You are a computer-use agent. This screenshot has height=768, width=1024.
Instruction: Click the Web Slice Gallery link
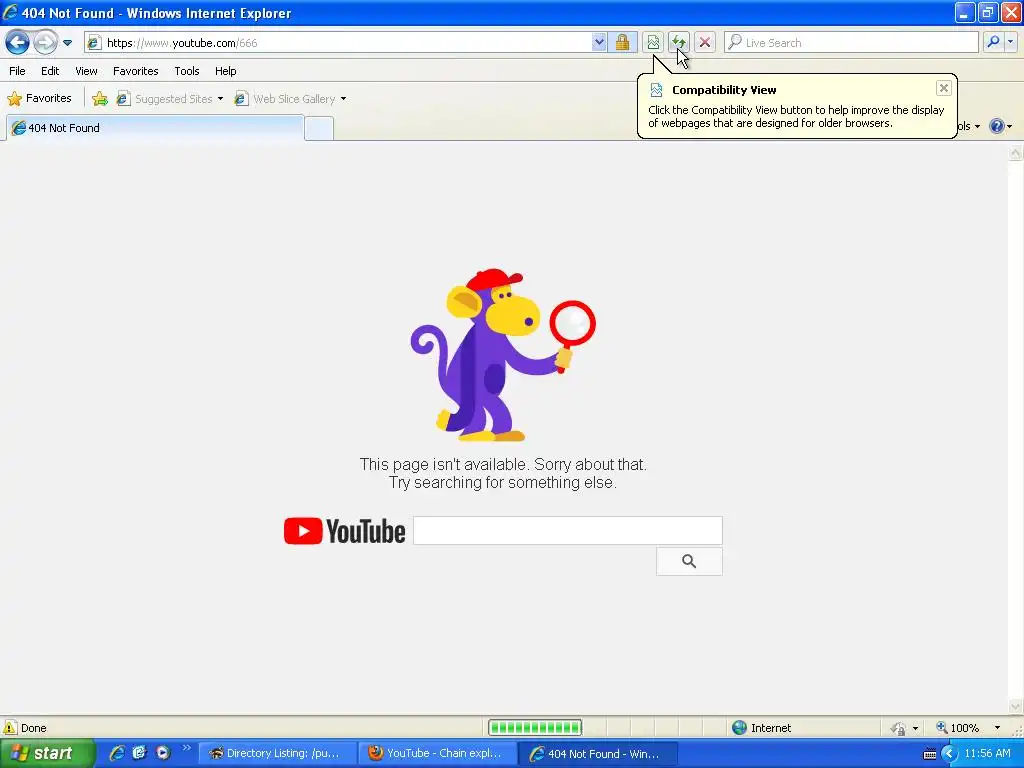(x=285, y=99)
